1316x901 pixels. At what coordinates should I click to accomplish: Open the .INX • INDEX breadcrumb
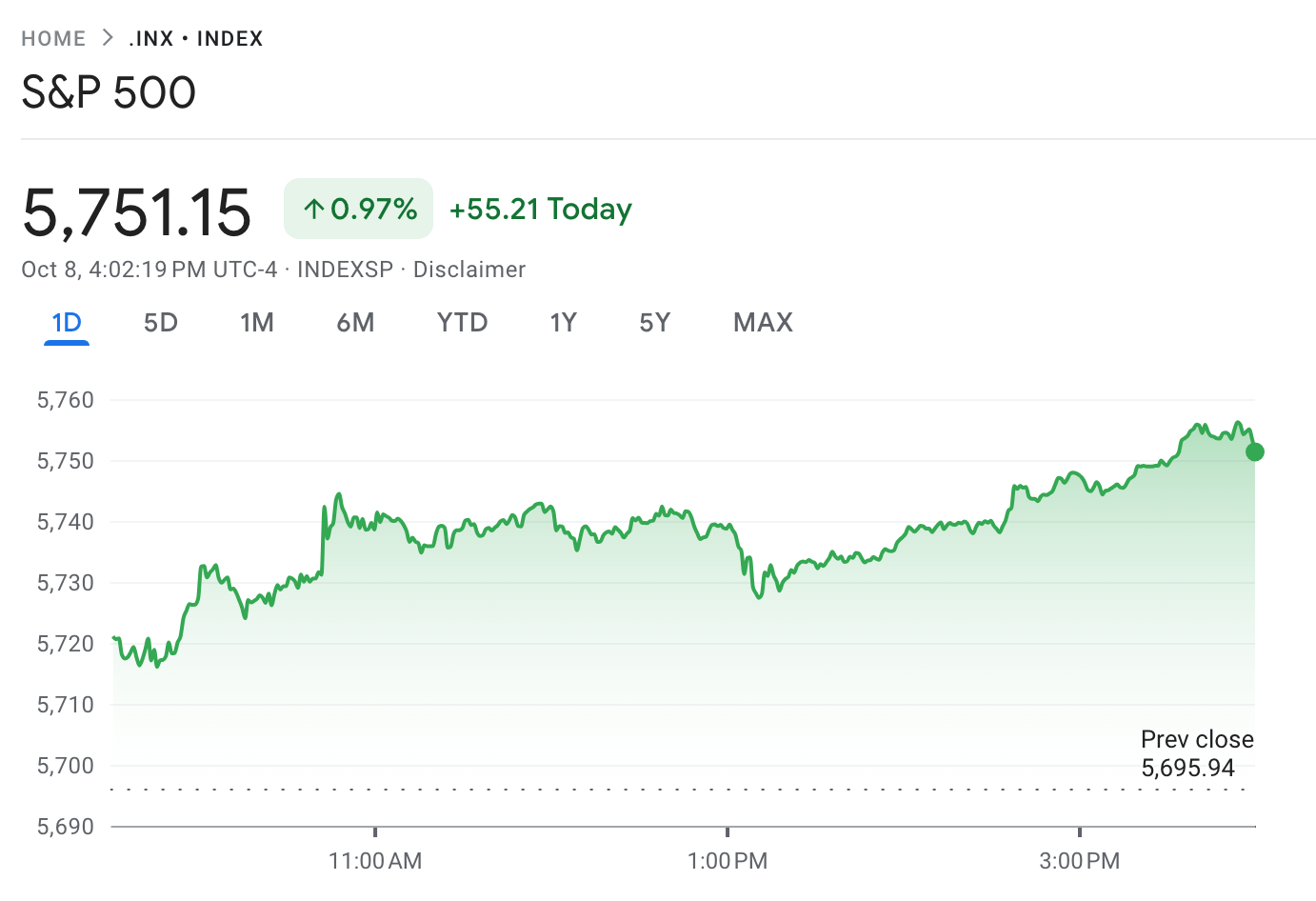click(196, 39)
